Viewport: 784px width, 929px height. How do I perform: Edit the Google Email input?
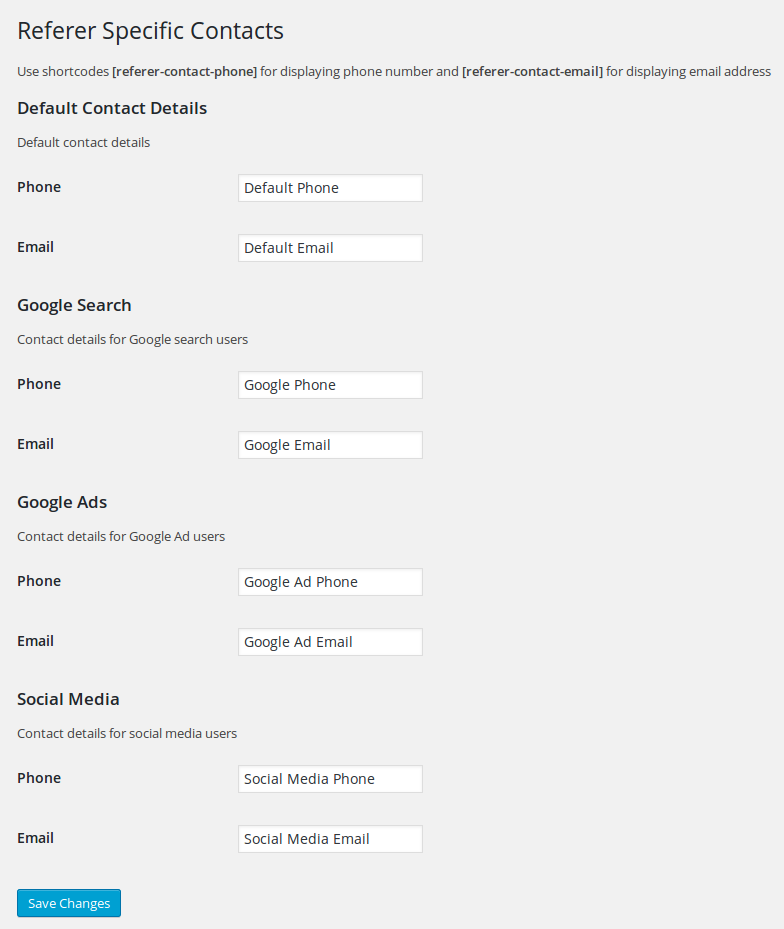[x=330, y=445]
